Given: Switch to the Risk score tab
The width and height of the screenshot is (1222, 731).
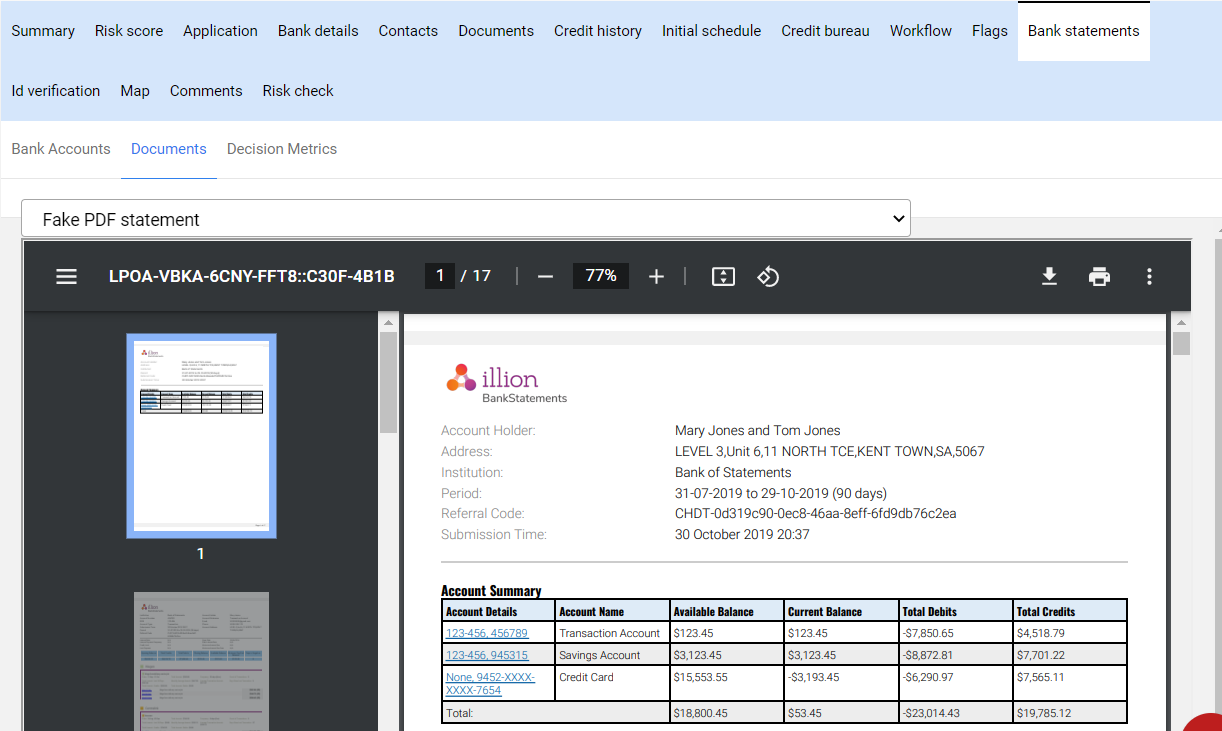Looking at the screenshot, I should (129, 31).
